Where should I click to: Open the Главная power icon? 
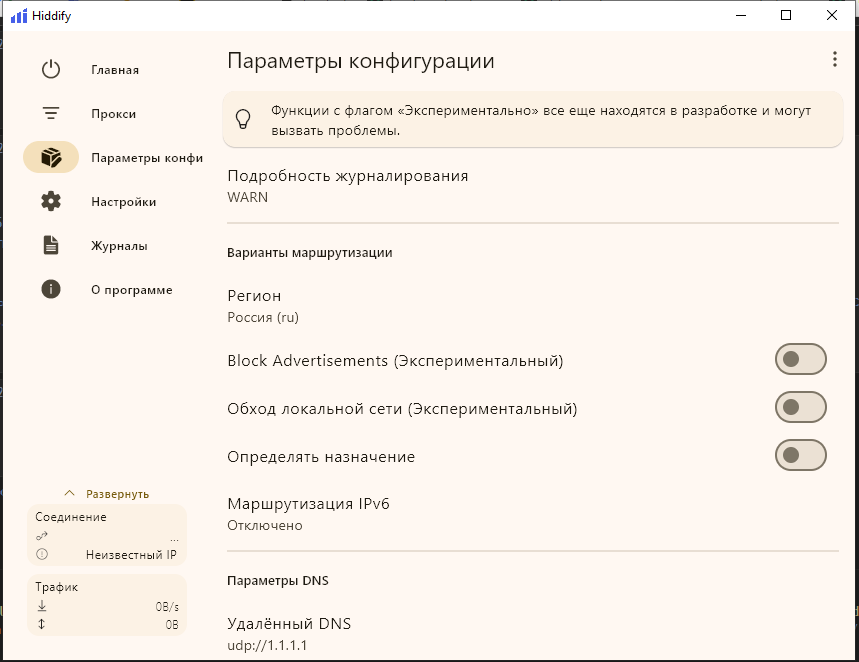pyautogui.click(x=51, y=70)
